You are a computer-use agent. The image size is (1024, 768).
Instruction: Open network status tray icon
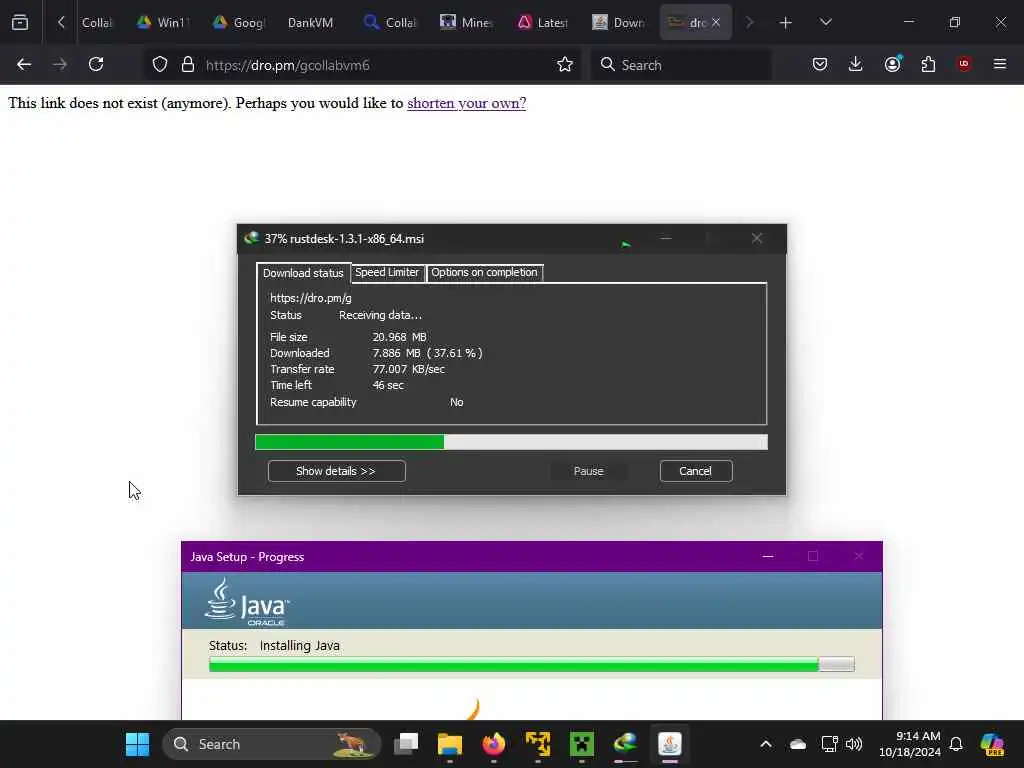pos(829,744)
